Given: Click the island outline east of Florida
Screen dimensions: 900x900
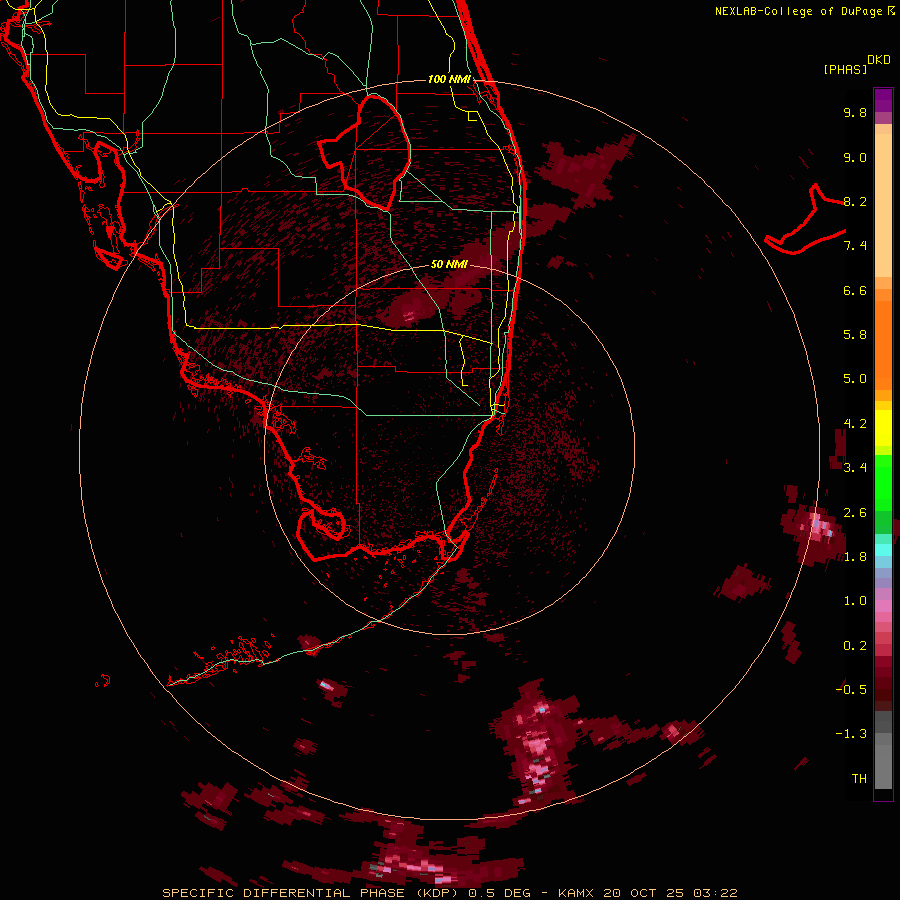Looking at the screenshot, I should click(x=806, y=221).
